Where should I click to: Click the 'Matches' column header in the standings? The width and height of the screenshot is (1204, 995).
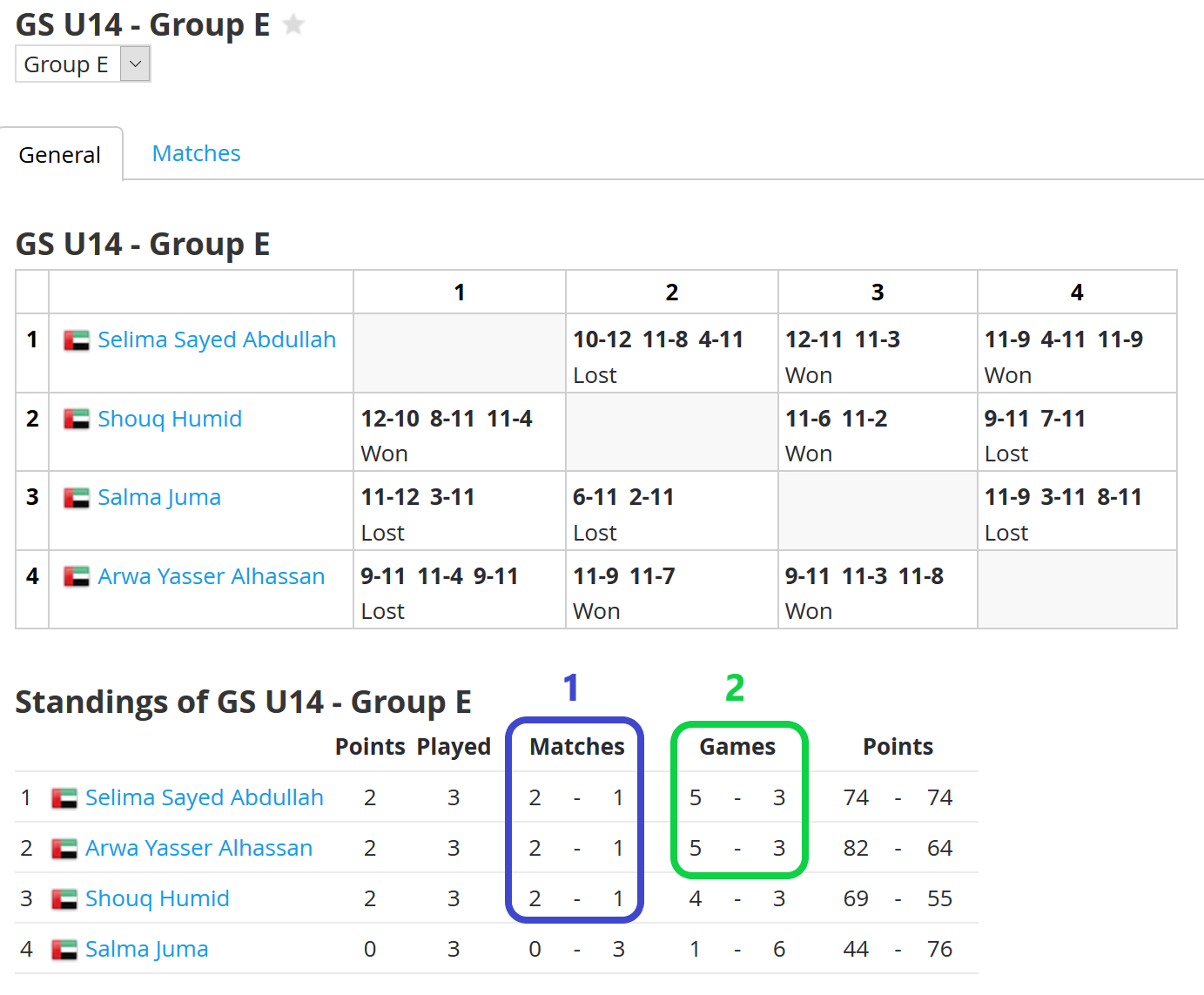pos(577,747)
